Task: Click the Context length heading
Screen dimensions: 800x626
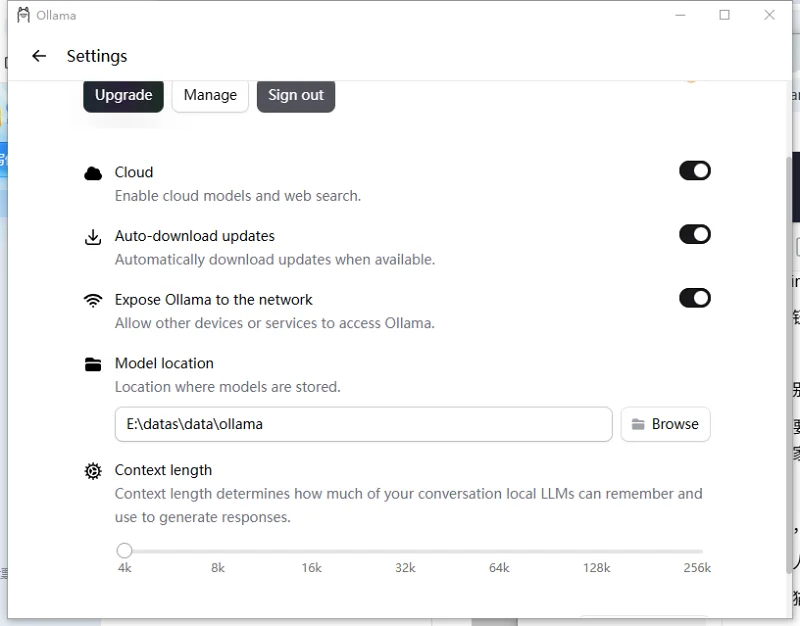Action: pos(163,470)
